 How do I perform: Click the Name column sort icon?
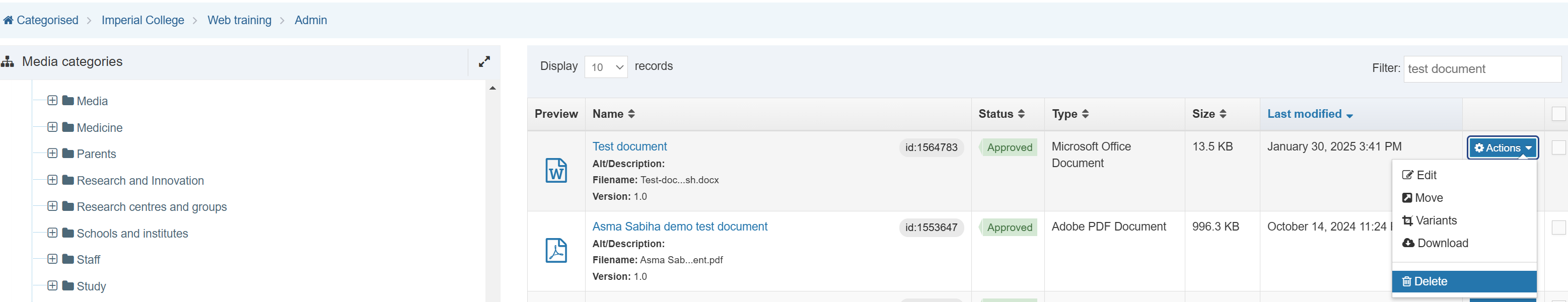click(631, 114)
